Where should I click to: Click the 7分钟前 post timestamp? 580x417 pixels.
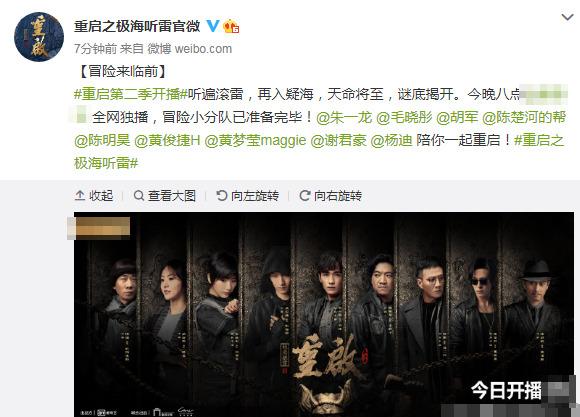pyautogui.click(x=95, y=48)
